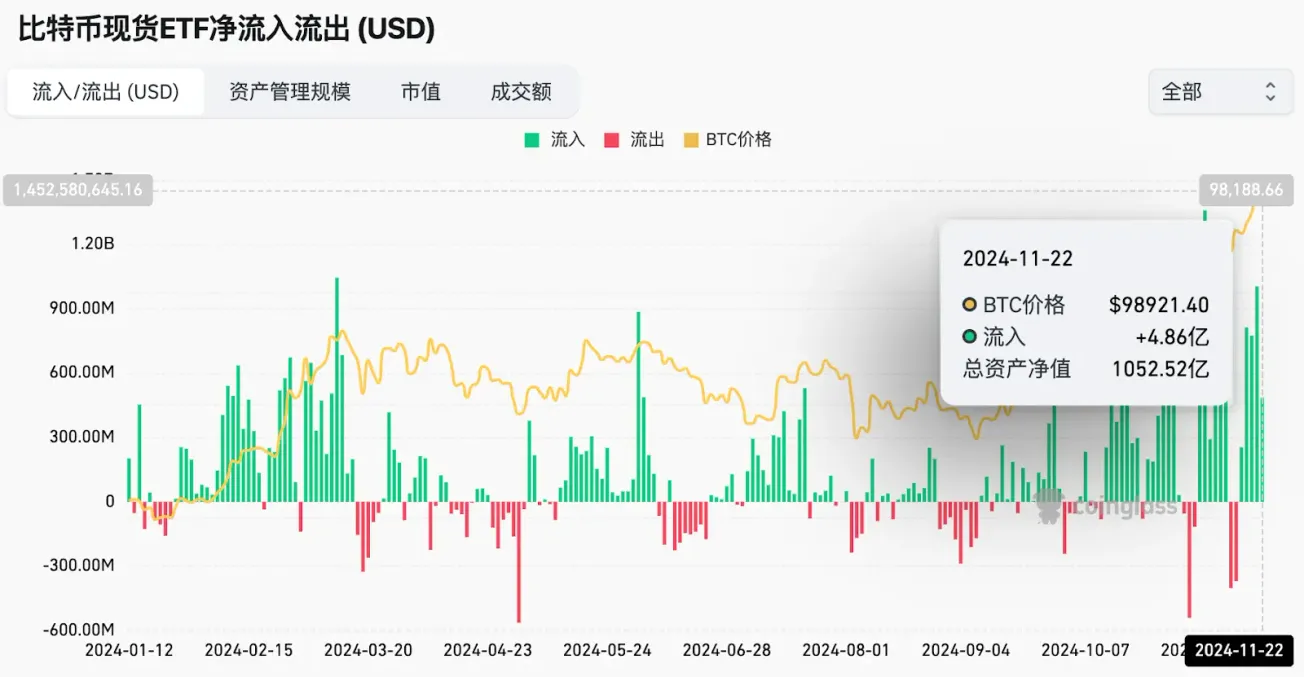Screen dimensions: 1304x677
Task: Click the highlighted 2024-11-22 date marker
Action: point(1240,651)
